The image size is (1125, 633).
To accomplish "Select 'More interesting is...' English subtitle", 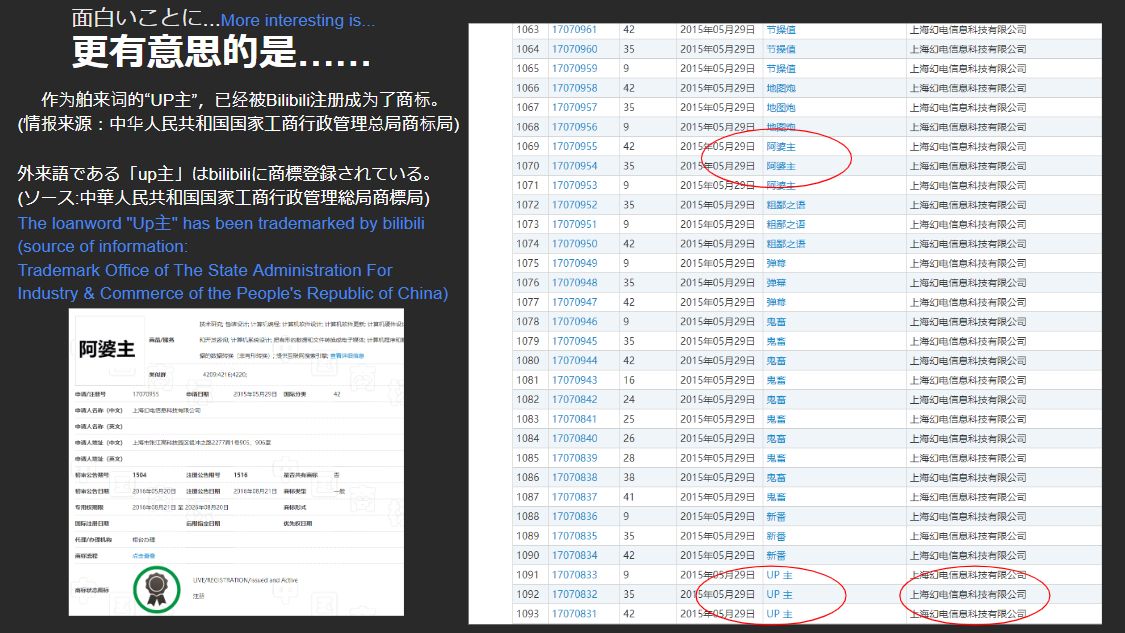I will click(x=298, y=20).
